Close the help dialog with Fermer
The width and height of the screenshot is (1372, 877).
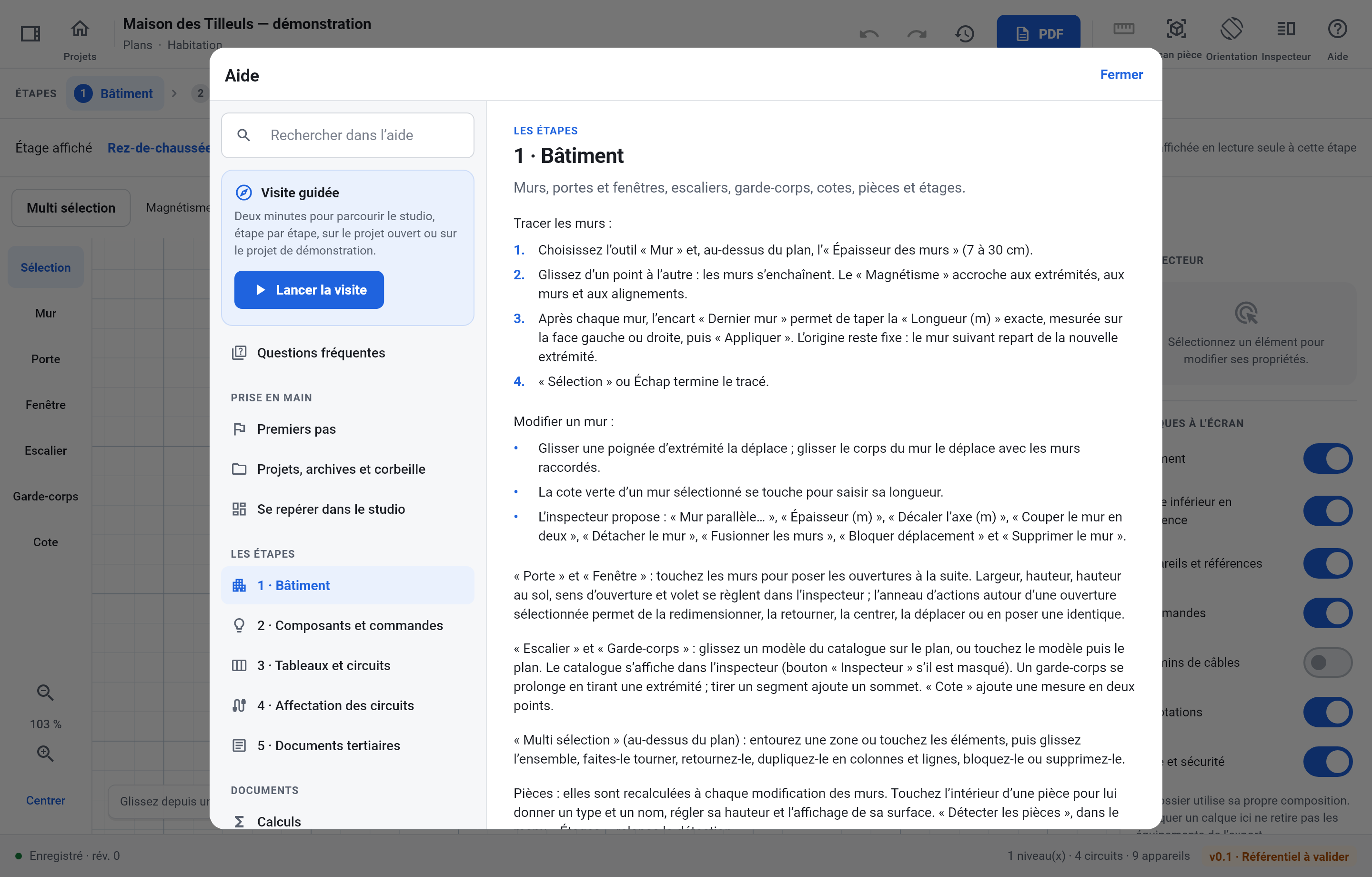tap(1121, 75)
